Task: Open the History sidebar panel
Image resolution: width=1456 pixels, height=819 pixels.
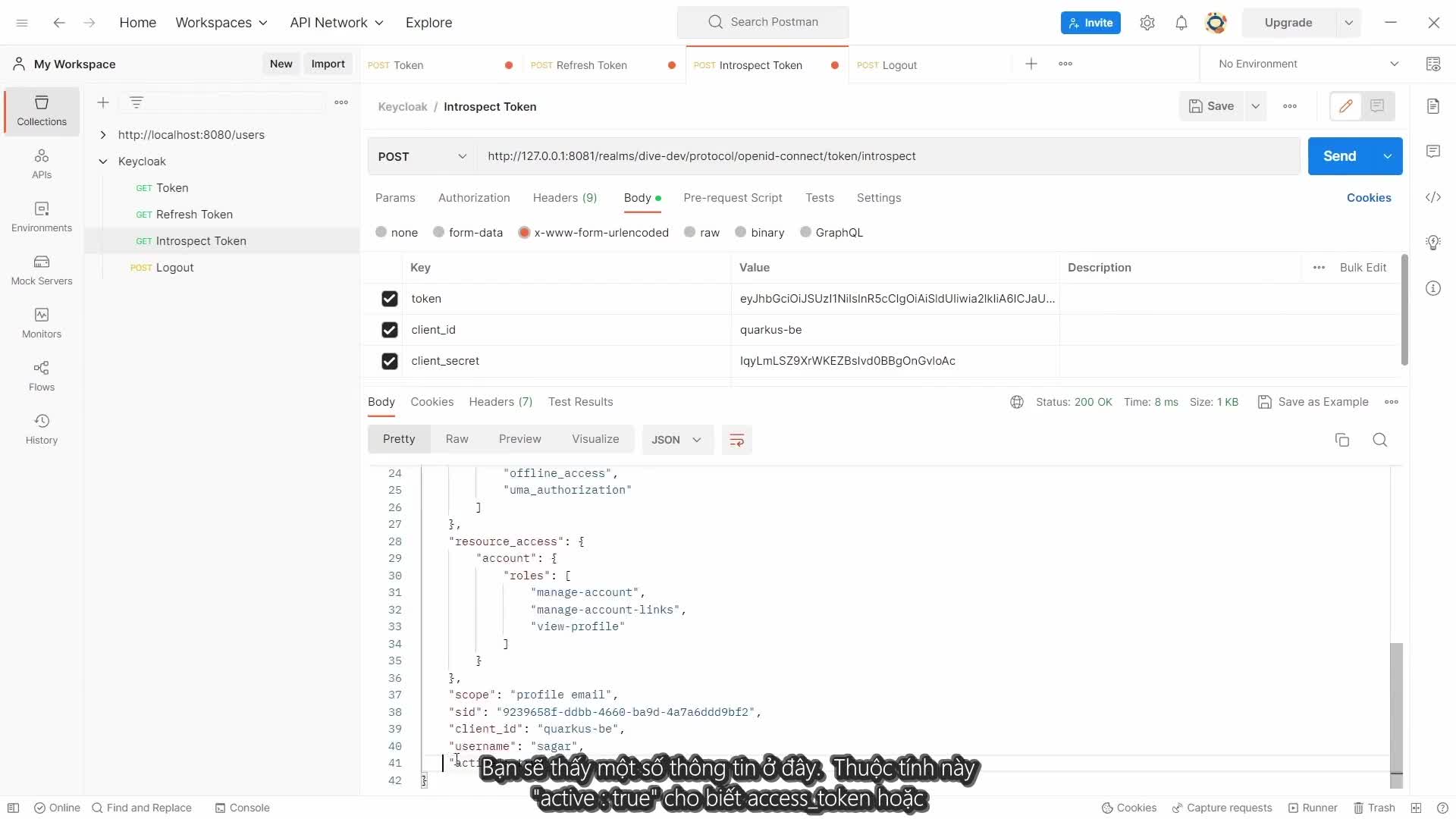Action: pos(42,429)
